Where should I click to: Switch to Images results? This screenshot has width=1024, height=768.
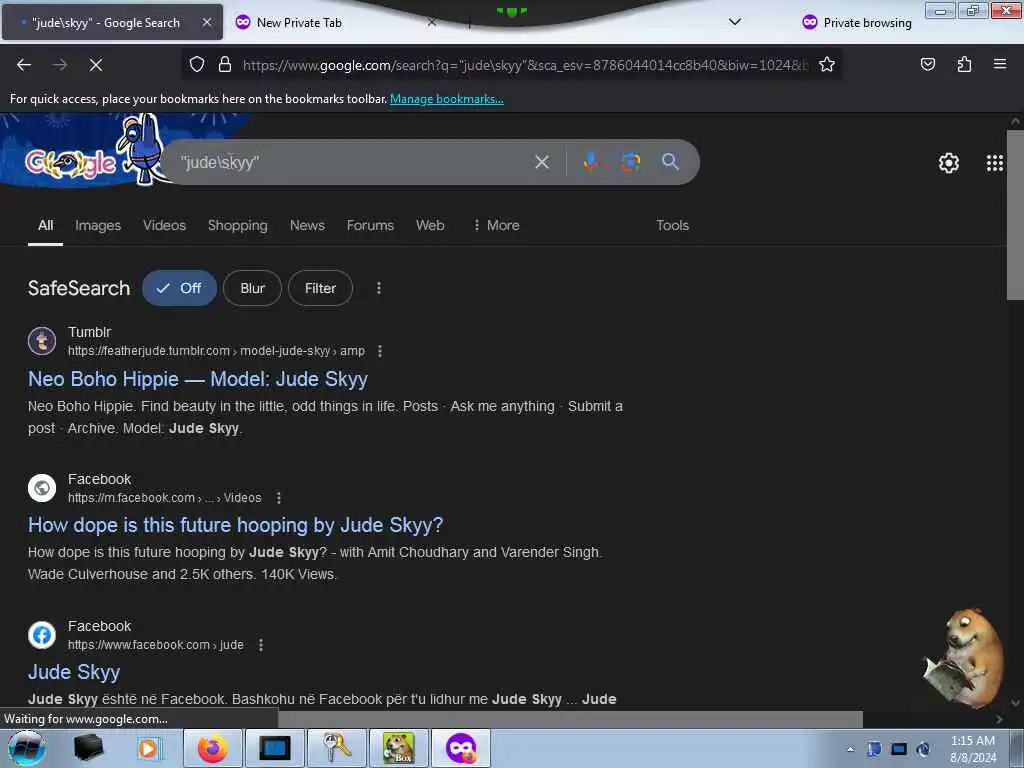click(x=98, y=225)
